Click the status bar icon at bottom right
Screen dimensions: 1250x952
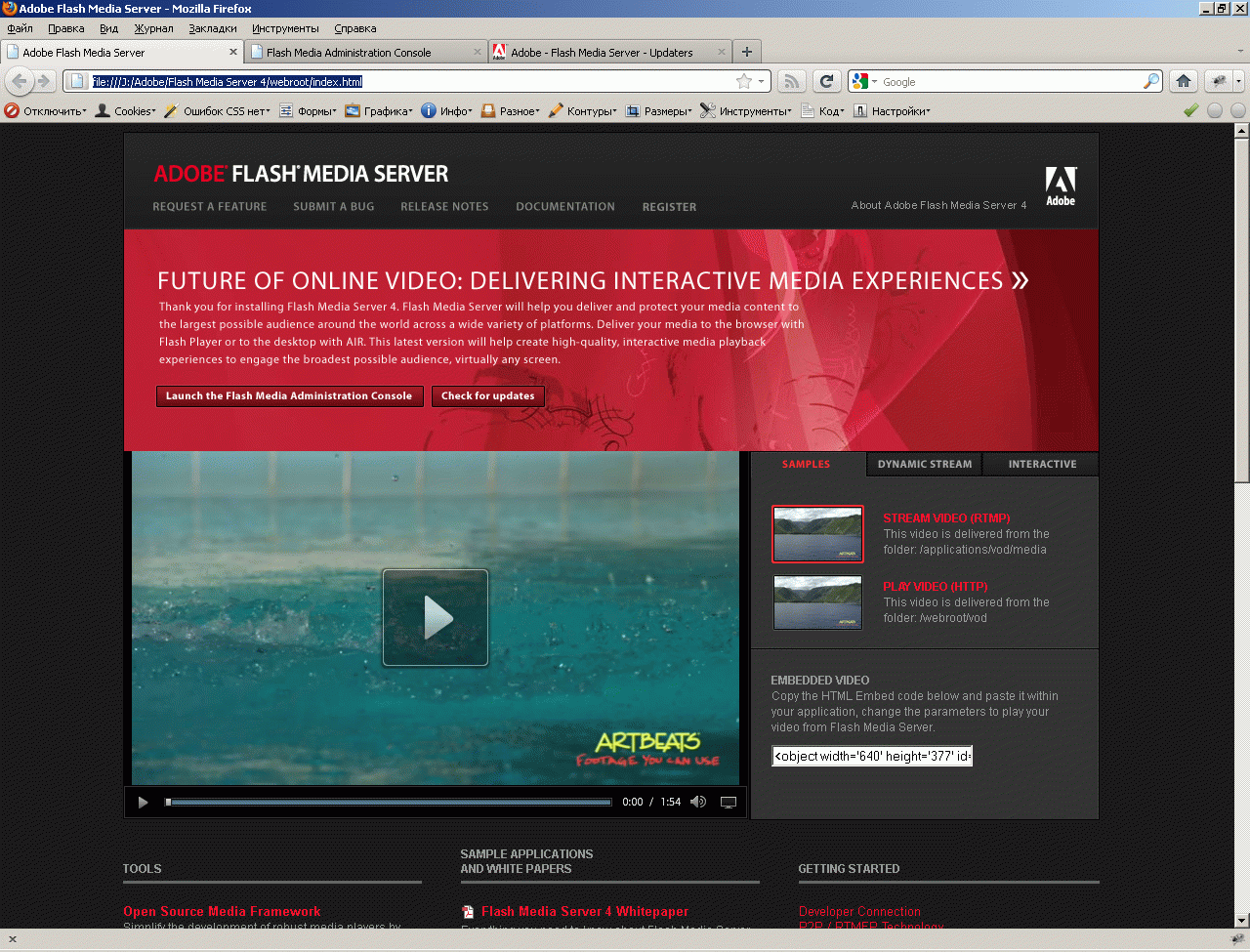point(1237,939)
